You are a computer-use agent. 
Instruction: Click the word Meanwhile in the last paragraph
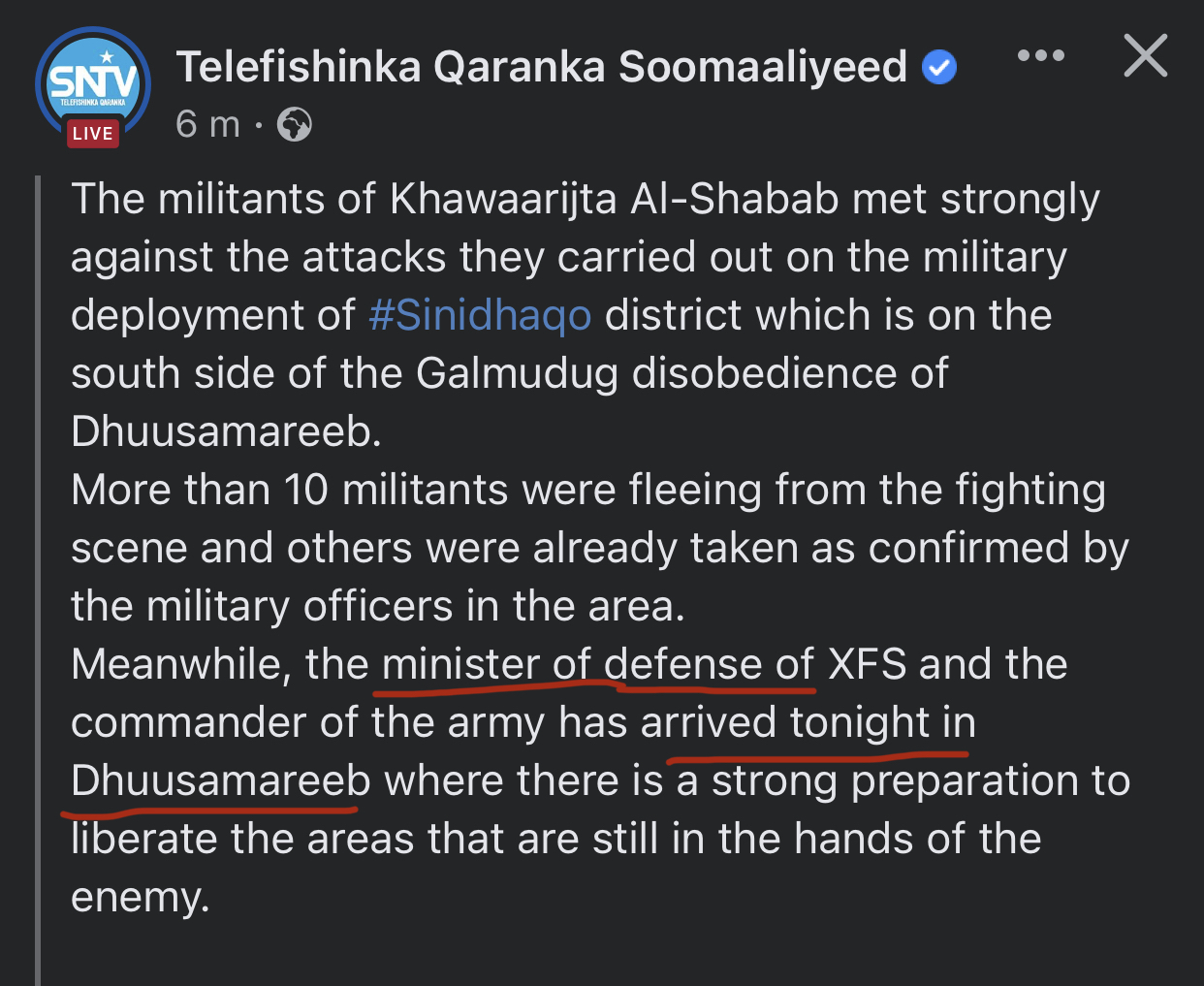181,664
